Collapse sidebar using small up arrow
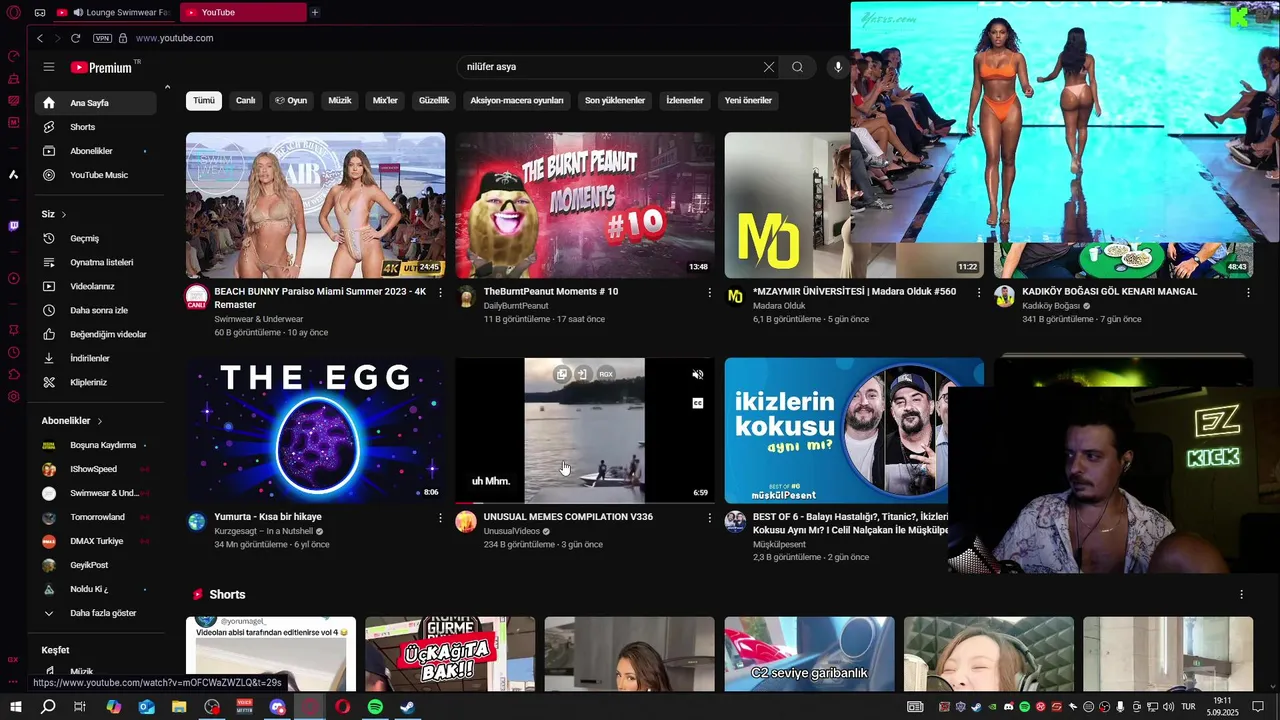Image resolution: width=1280 pixels, height=720 pixels. coord(167,88)
